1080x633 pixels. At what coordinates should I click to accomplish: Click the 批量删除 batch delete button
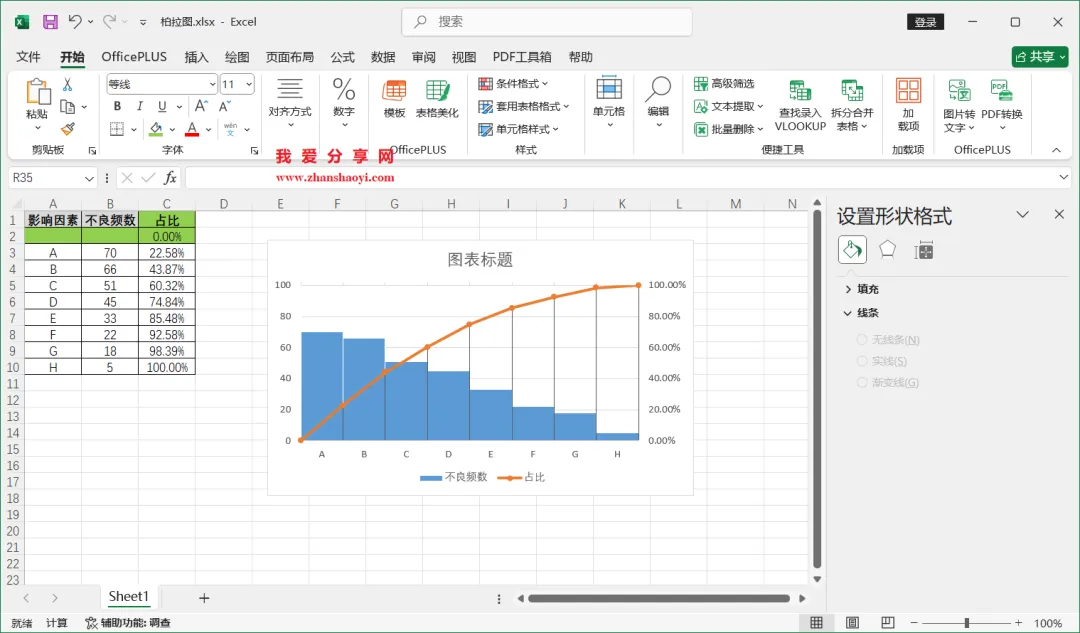click(x=729, y=129)
